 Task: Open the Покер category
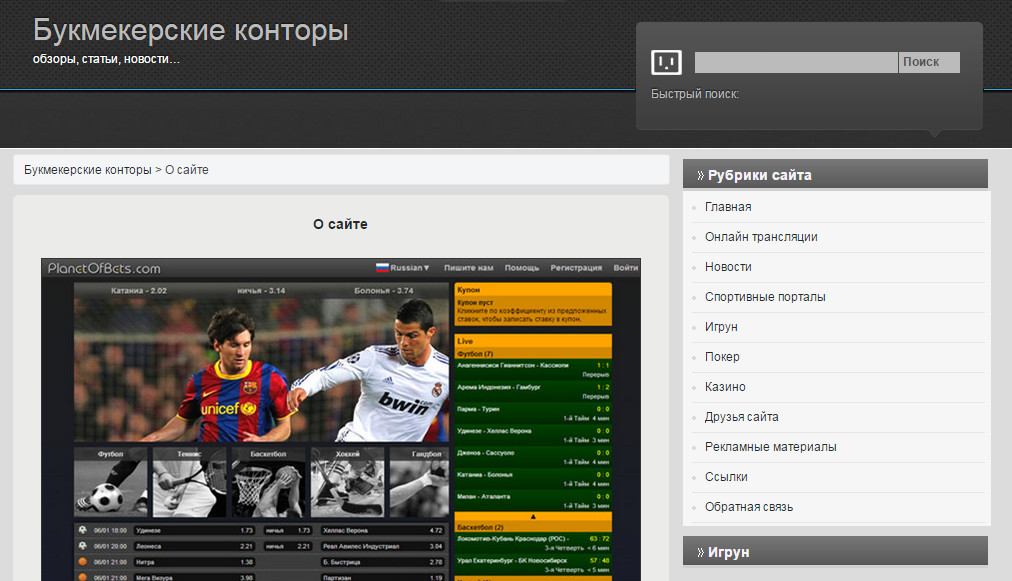click(722, 357)
